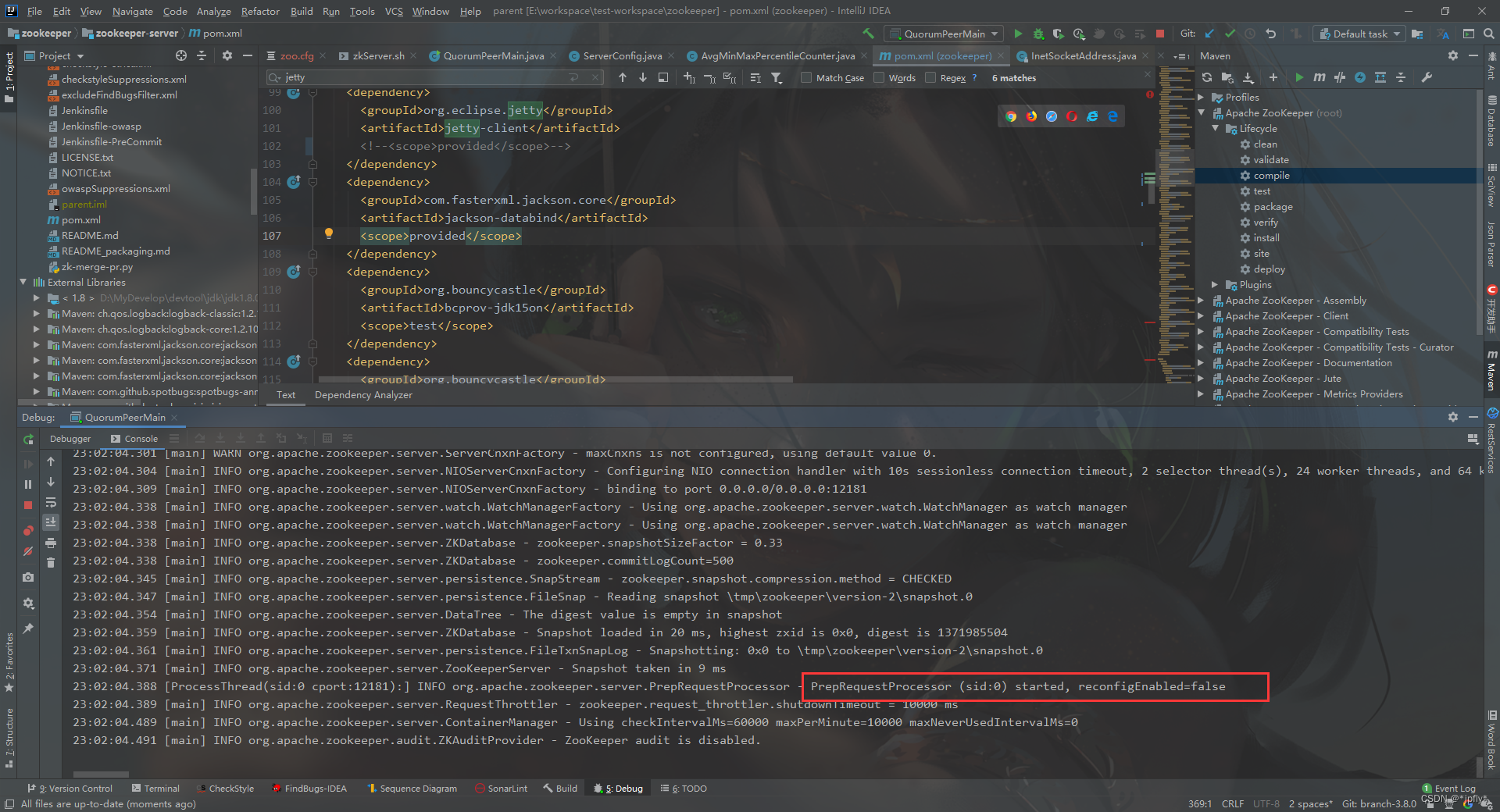
Task: Collapse all in Maven panel
Action: click(1401, 77)
